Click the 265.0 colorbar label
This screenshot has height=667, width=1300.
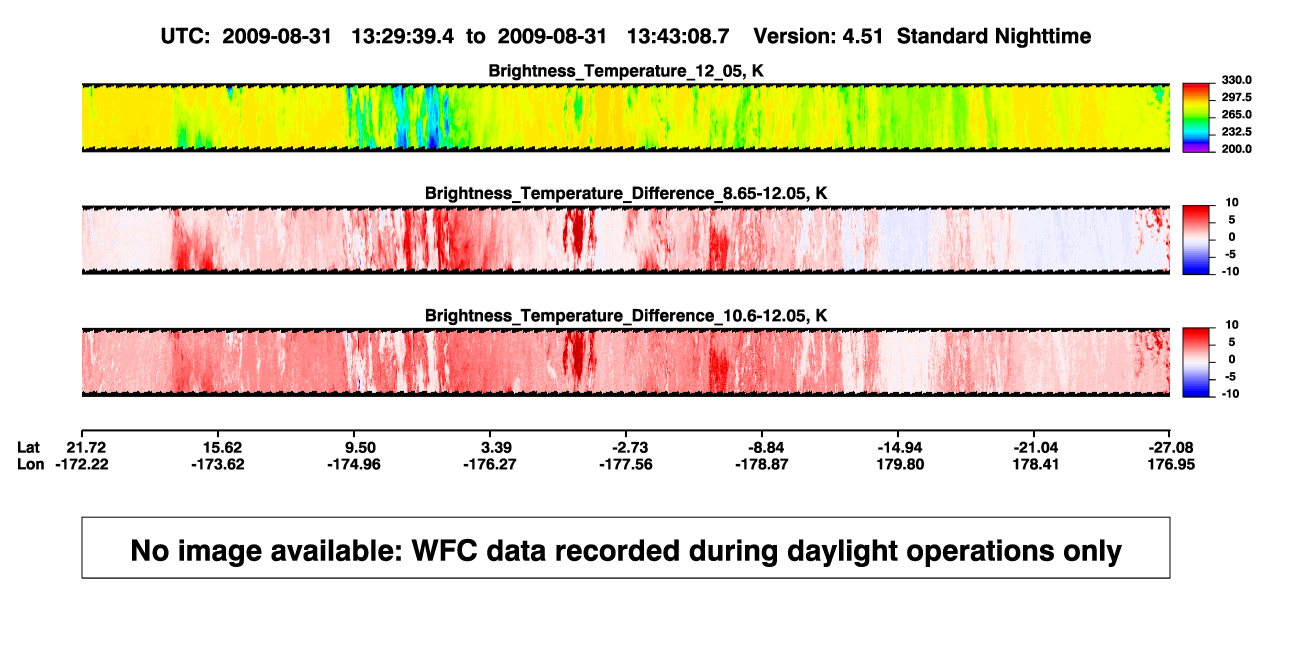click(1237, 115)
